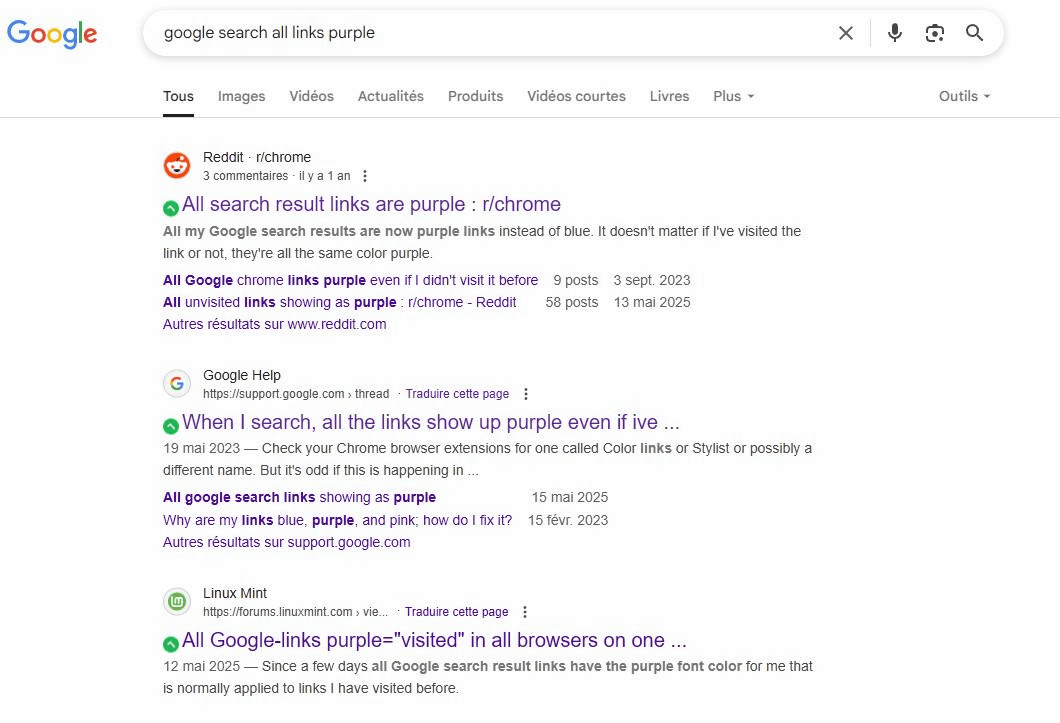
Task: Start voice search with microphone icon
Action: click(x=894, y=33)
